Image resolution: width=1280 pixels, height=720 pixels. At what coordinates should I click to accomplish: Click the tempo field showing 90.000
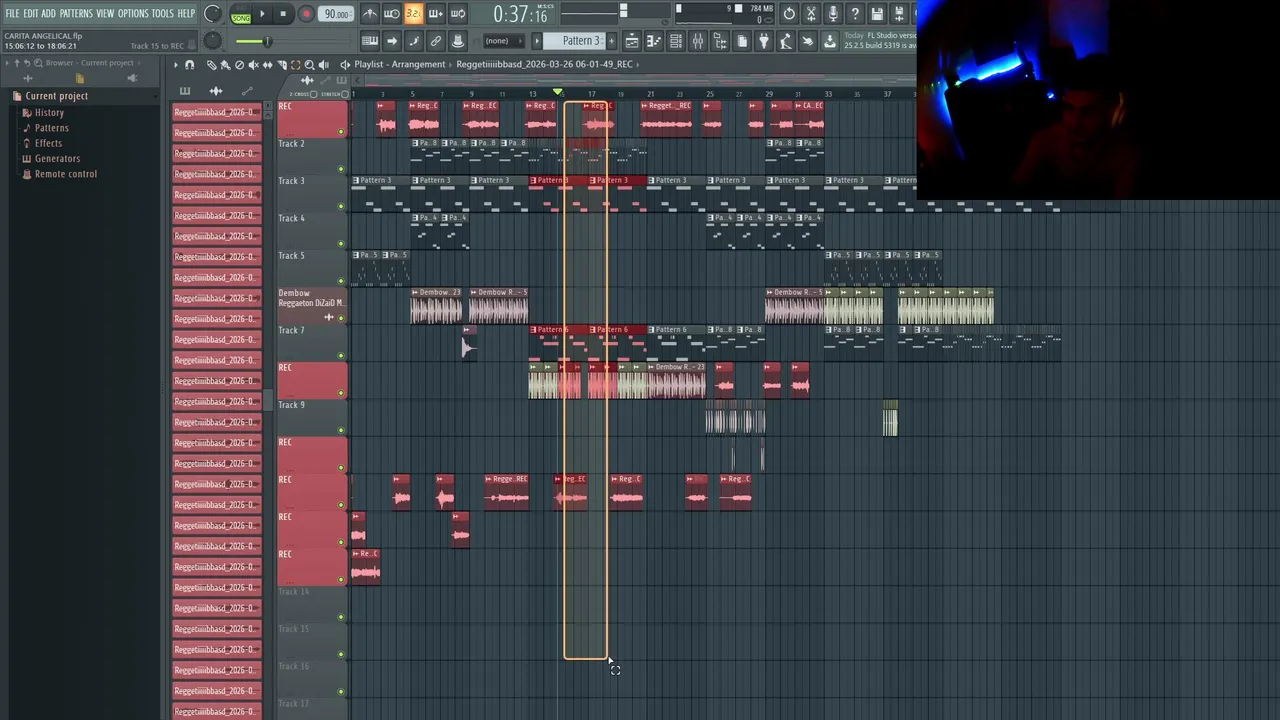click(337, 14)
